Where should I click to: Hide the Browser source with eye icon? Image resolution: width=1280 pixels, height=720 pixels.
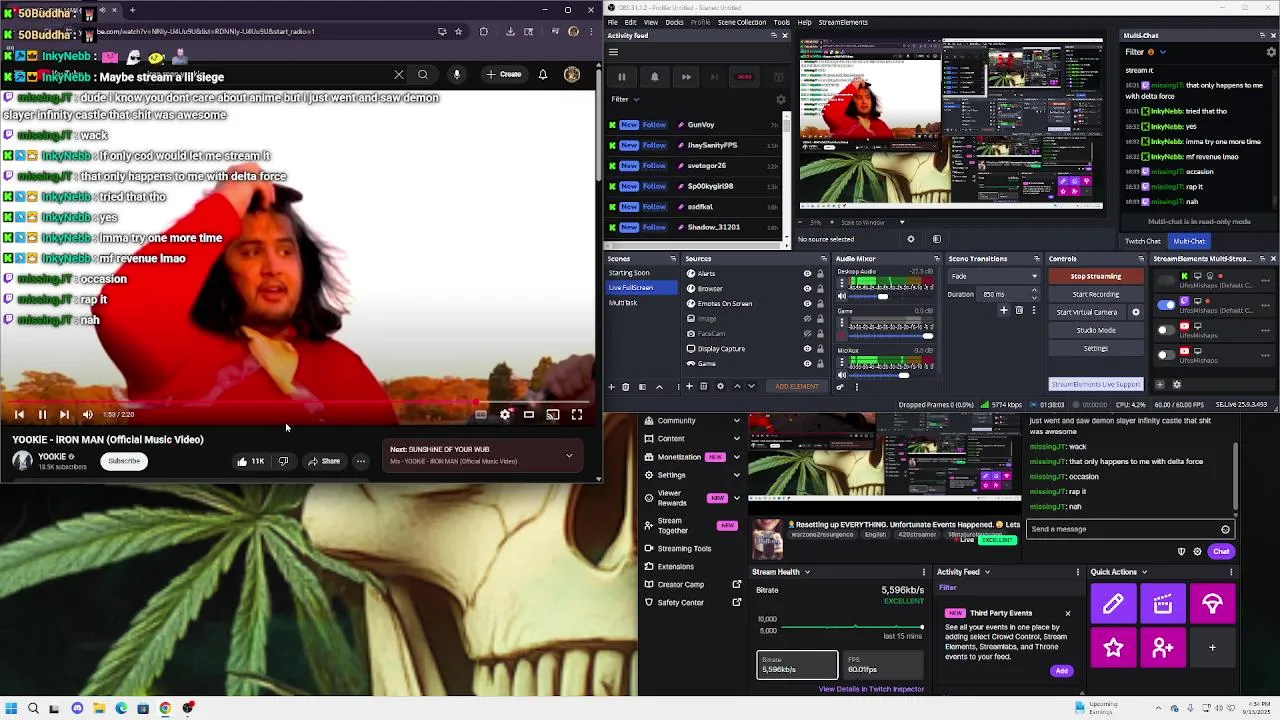pos(807,288)
